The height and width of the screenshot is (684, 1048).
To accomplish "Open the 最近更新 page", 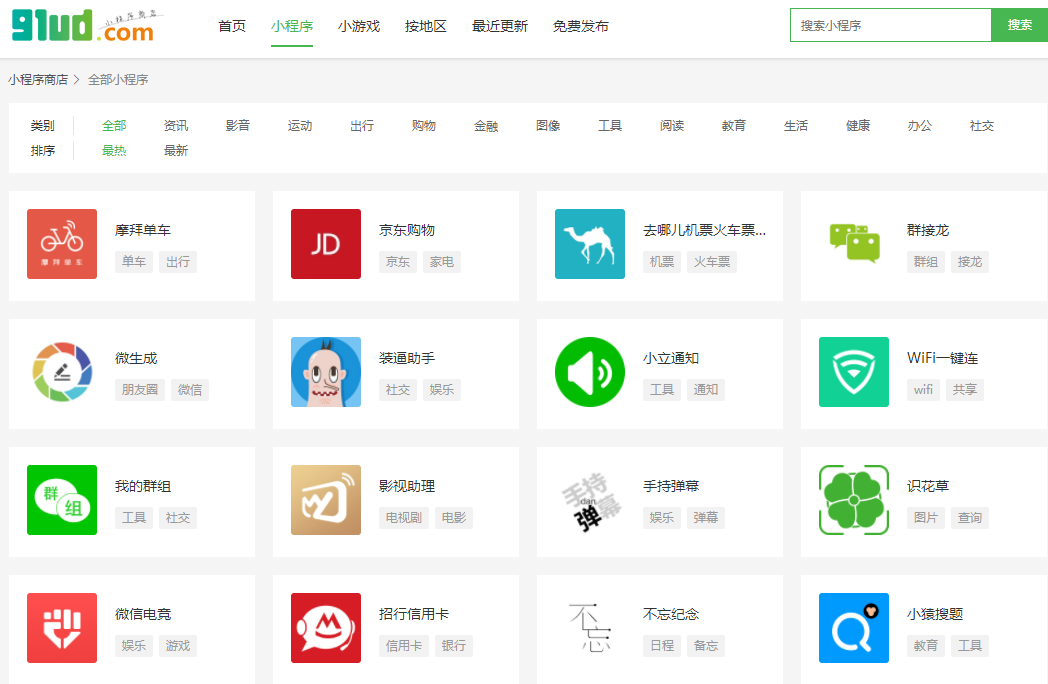I will [x=499, y=26].
